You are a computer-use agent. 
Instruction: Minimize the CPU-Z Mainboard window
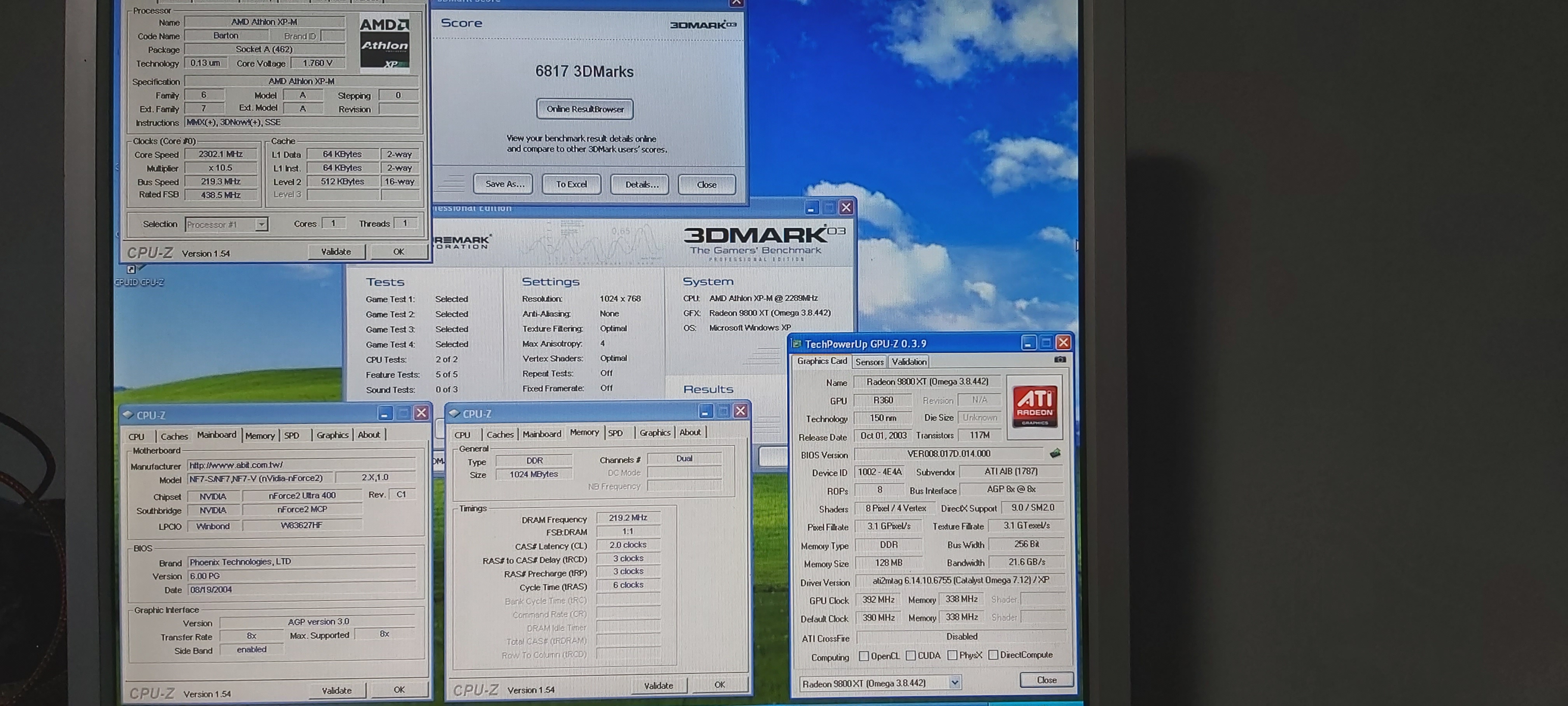(385, 414)
